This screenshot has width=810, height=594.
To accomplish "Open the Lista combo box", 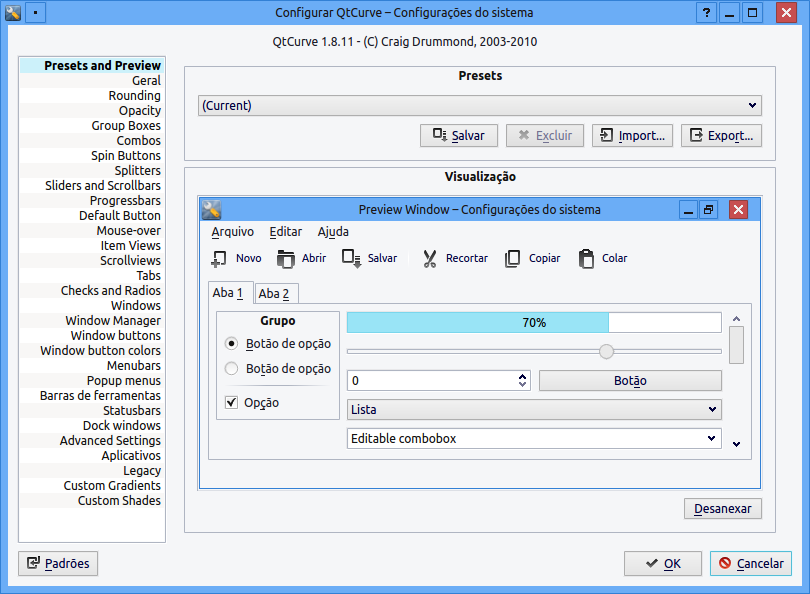I will pos(534,410).
